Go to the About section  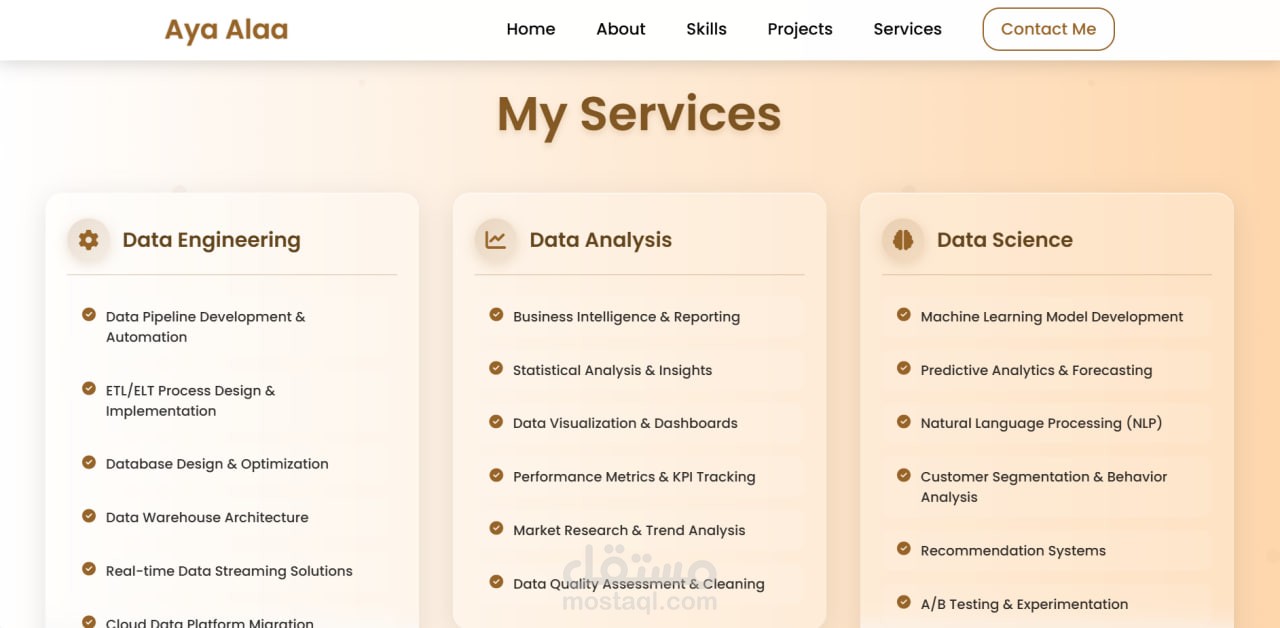[x=621, y=29]
